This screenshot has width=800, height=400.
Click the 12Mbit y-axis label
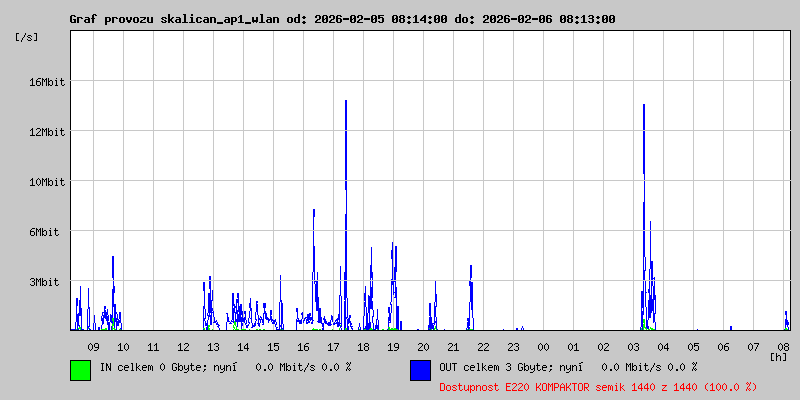[x=46, y=132]
